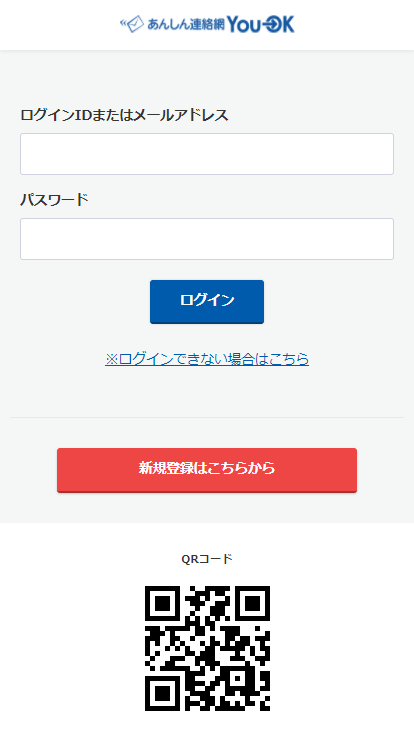
Task: Click the You-OK brand wordmark
Action: point(261,24)
